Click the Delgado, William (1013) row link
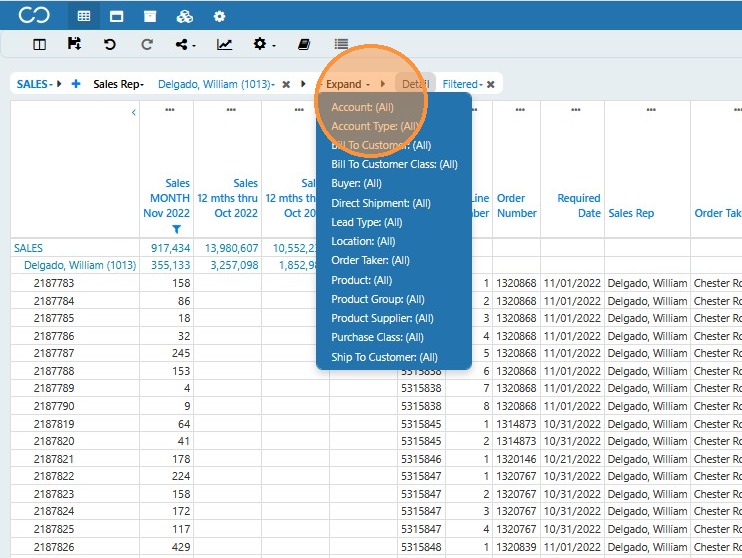Viewport: 742px width, 558px height. 80,265
